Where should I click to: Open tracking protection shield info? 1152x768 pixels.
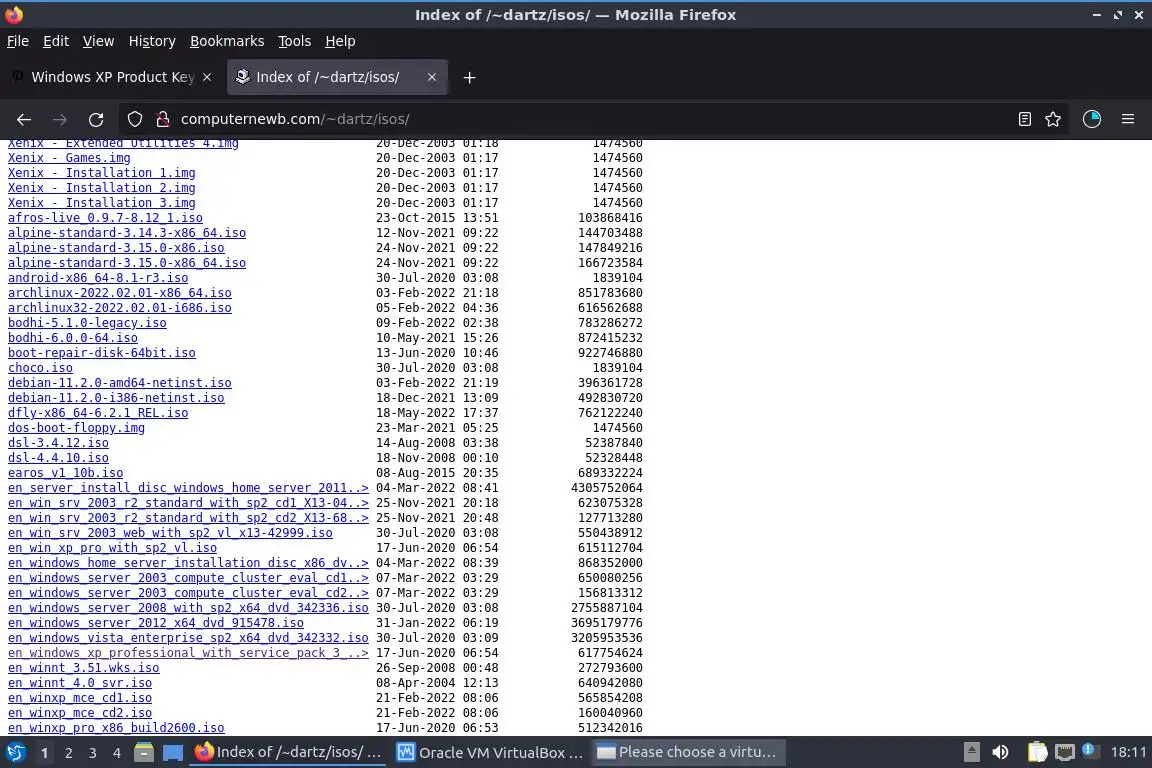pyautogui.click(x=134, y=119)
